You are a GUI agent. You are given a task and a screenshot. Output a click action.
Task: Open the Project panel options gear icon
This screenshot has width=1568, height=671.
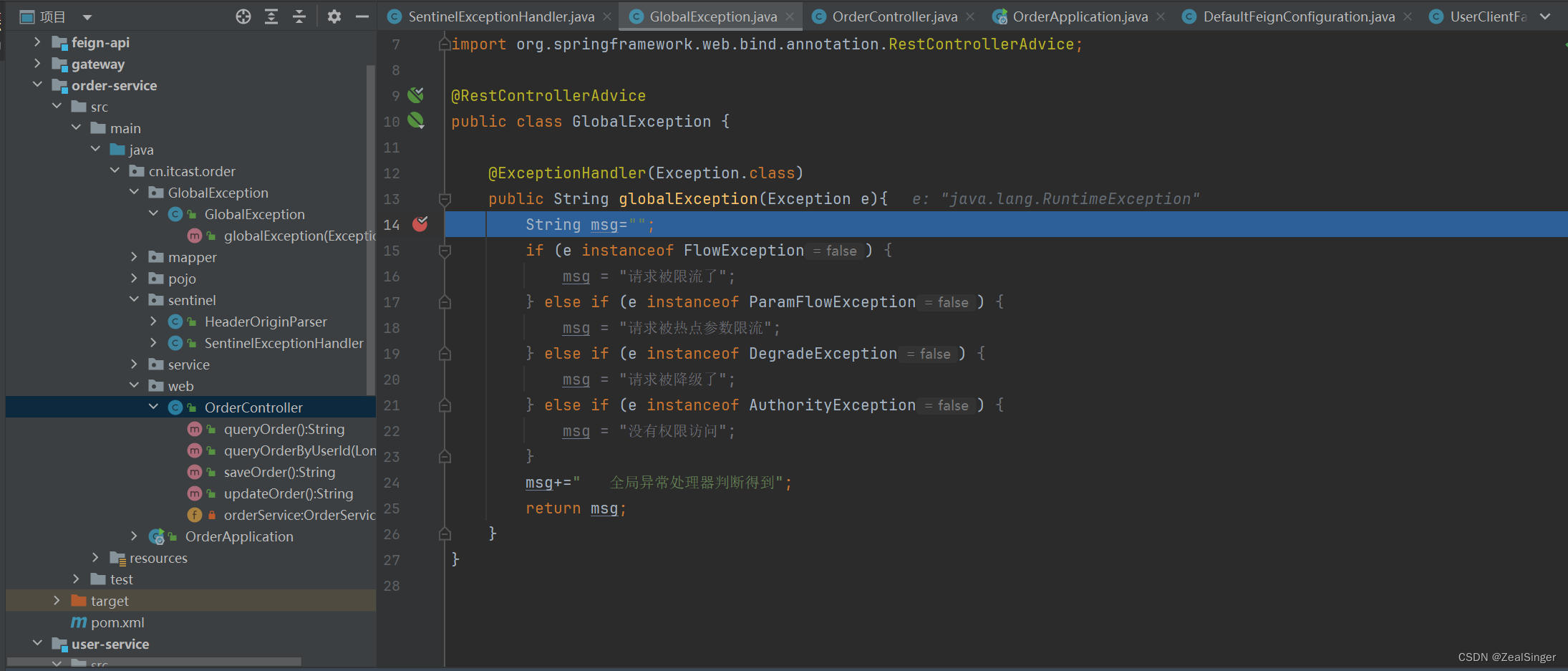pos(334,16)
